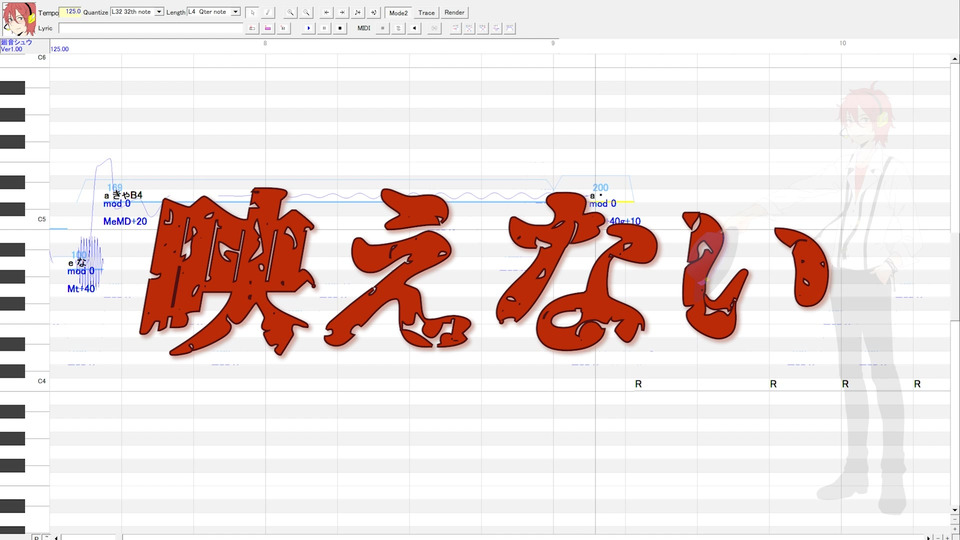The image size is (960, 540).
Task: Click measure marker 8 on the ruler
Action: pos(265,43)
